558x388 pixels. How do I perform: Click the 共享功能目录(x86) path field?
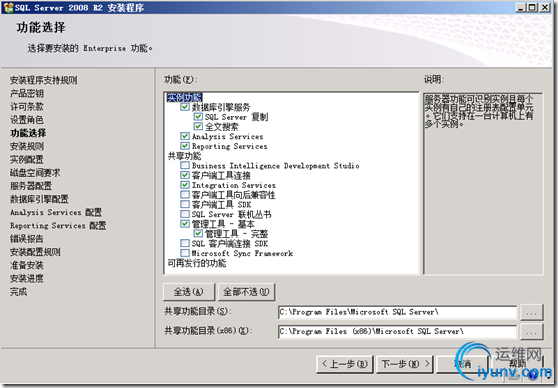click(x=397, y=331)
